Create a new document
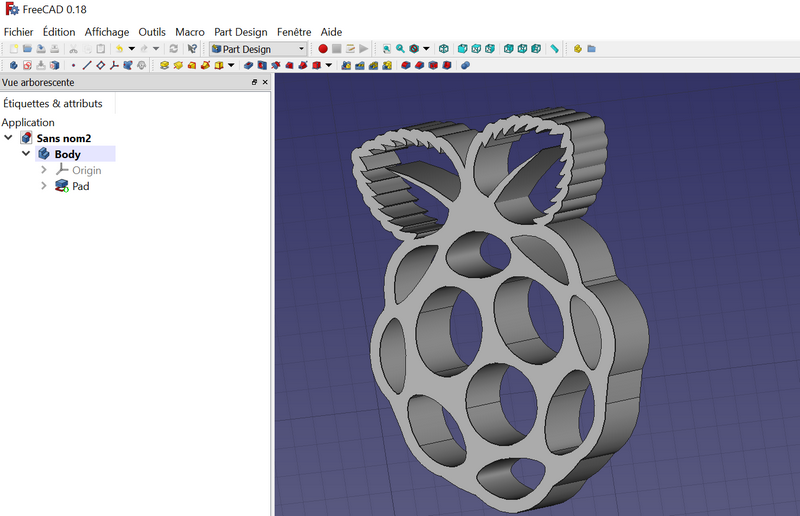The width and height of the screenshot is (800, 516). [x=14, y=49]
